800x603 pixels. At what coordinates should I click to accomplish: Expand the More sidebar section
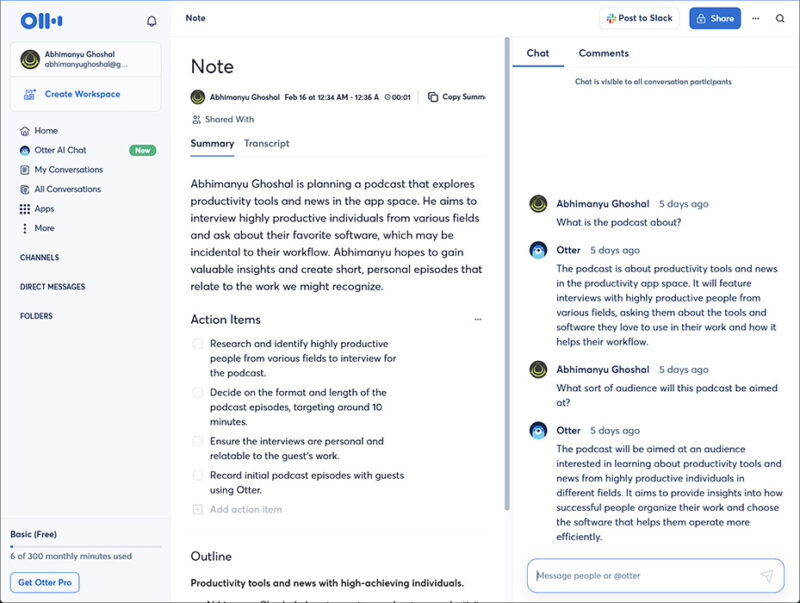[x=44, y=228]
